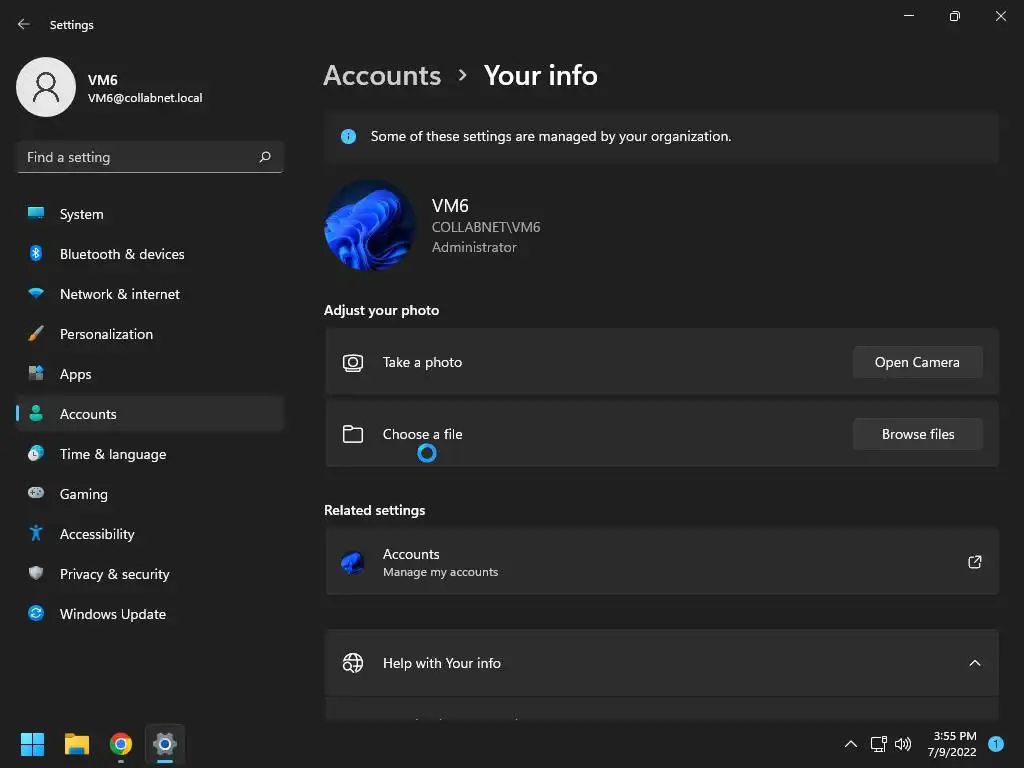Click the folder icon beside Choose a file
The height and width of the screenshot is (768, 1024).
(352, 434)
